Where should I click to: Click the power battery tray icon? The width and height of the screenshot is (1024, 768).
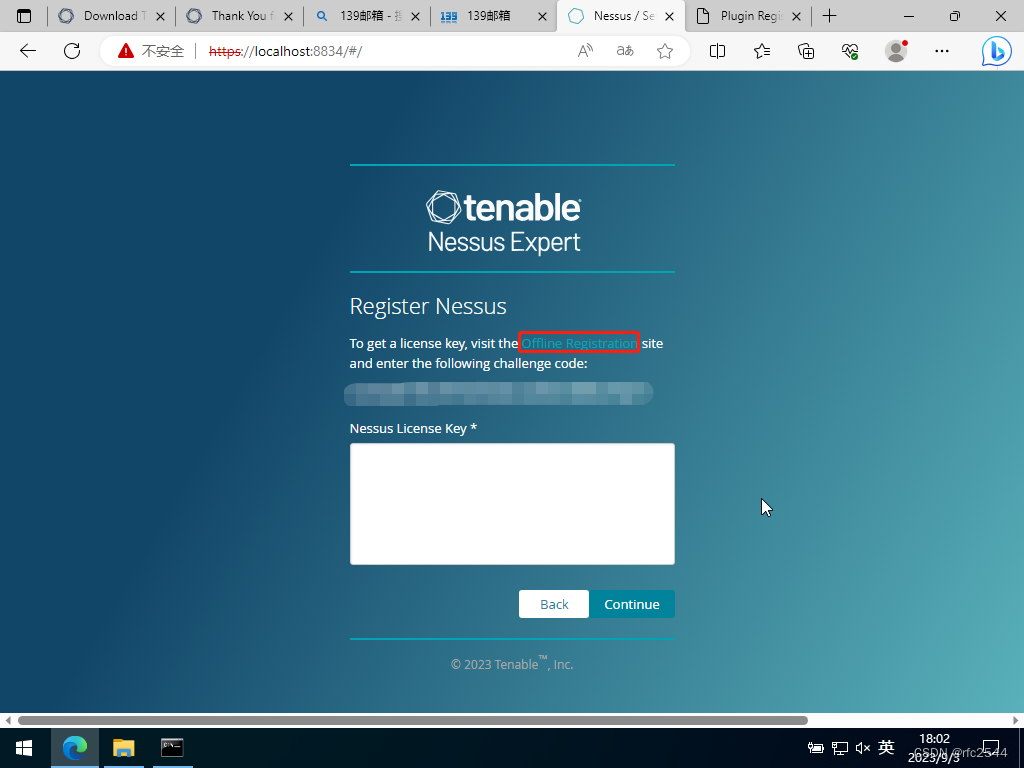pos(816,748)
